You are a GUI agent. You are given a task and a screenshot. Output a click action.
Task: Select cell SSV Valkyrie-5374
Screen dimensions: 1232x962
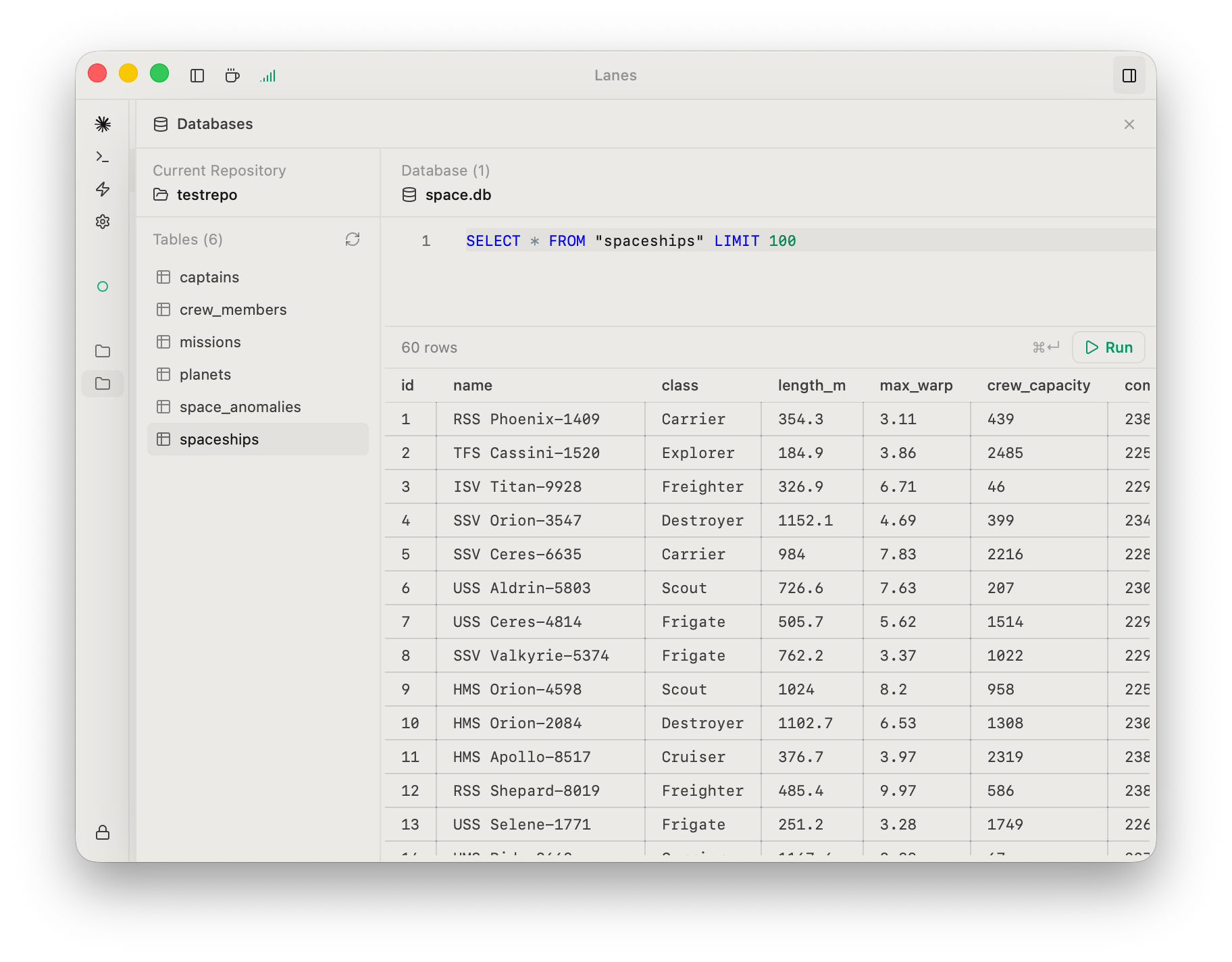pos(540,655)
